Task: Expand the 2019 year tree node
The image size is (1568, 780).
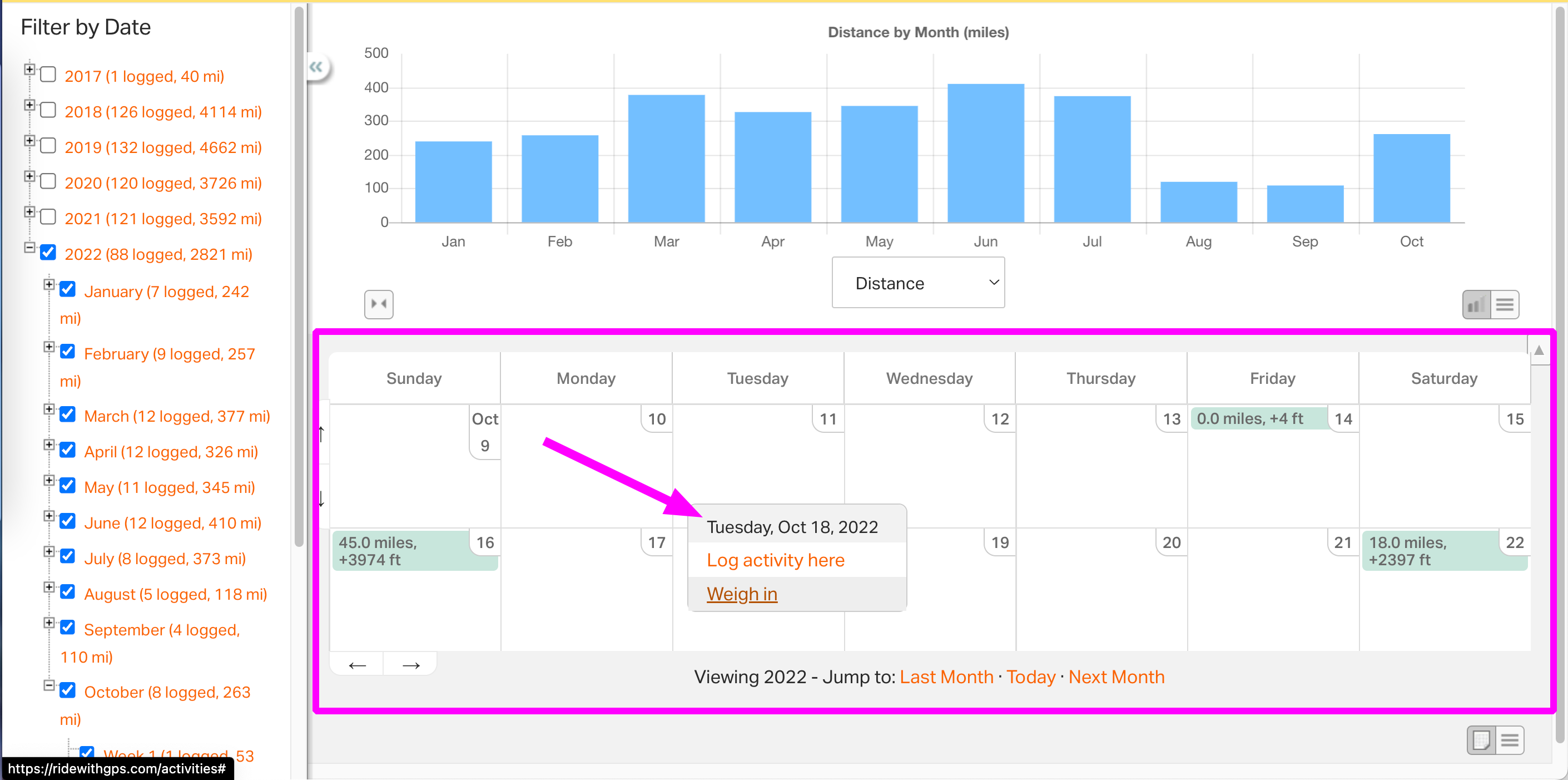Action: click(29, 141)
